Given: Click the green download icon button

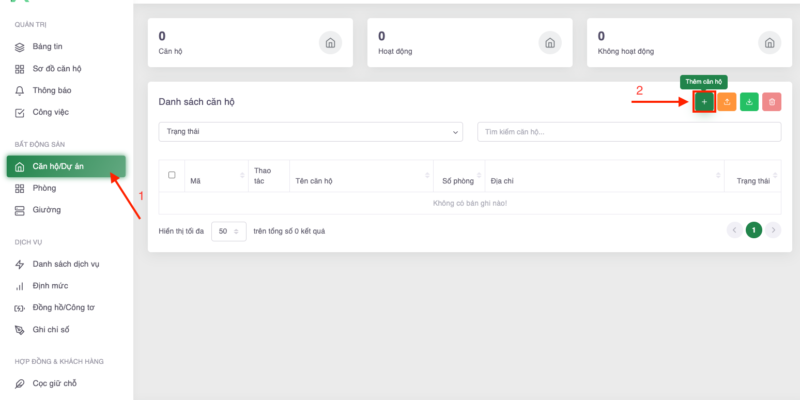Looking at the screenshot, I should tap(749, 102).
